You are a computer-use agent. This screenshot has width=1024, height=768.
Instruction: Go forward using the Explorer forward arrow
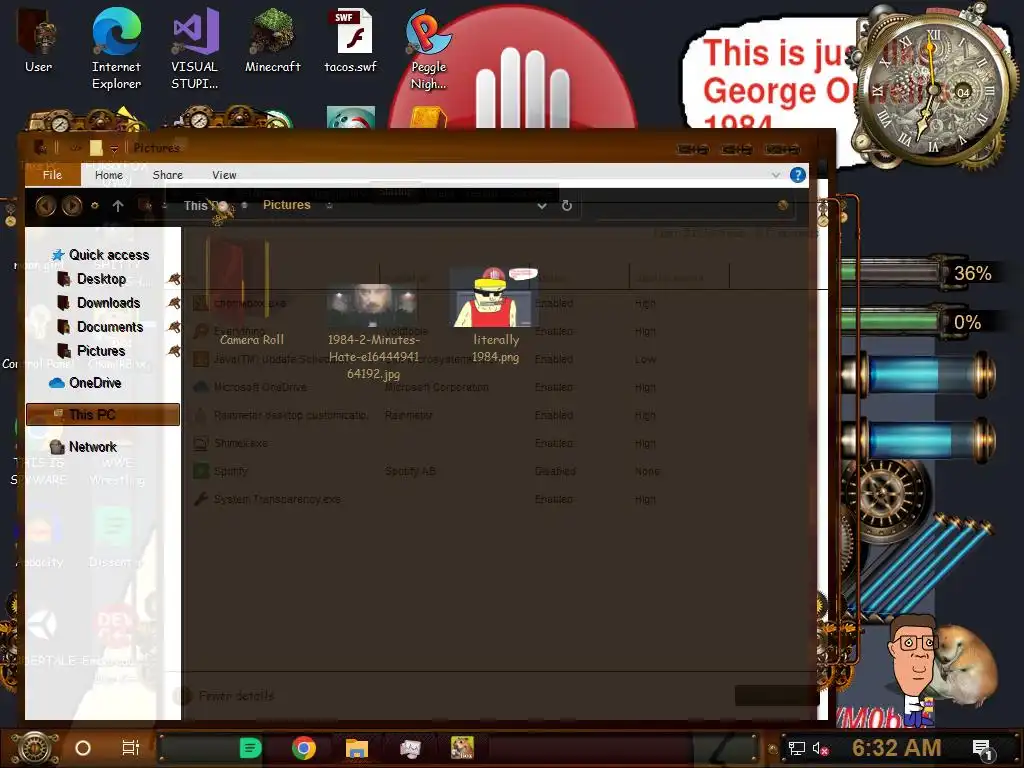[72, 206]
